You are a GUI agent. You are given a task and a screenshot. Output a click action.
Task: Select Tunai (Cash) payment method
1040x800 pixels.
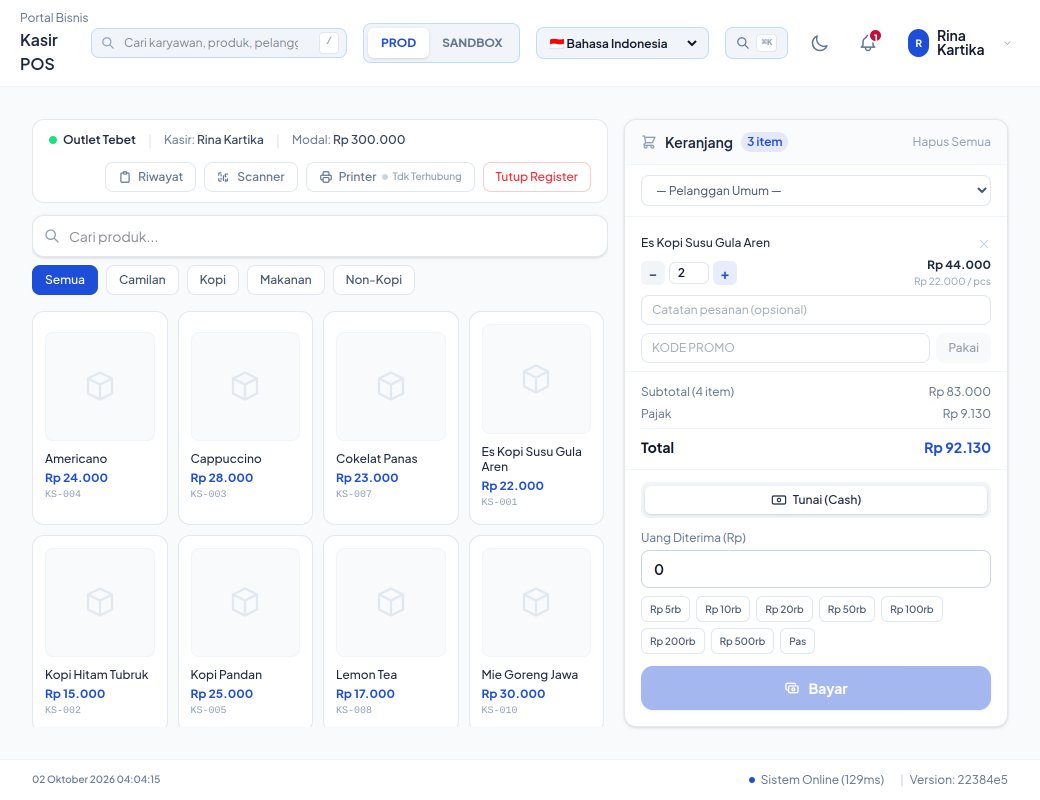point(816,500)
